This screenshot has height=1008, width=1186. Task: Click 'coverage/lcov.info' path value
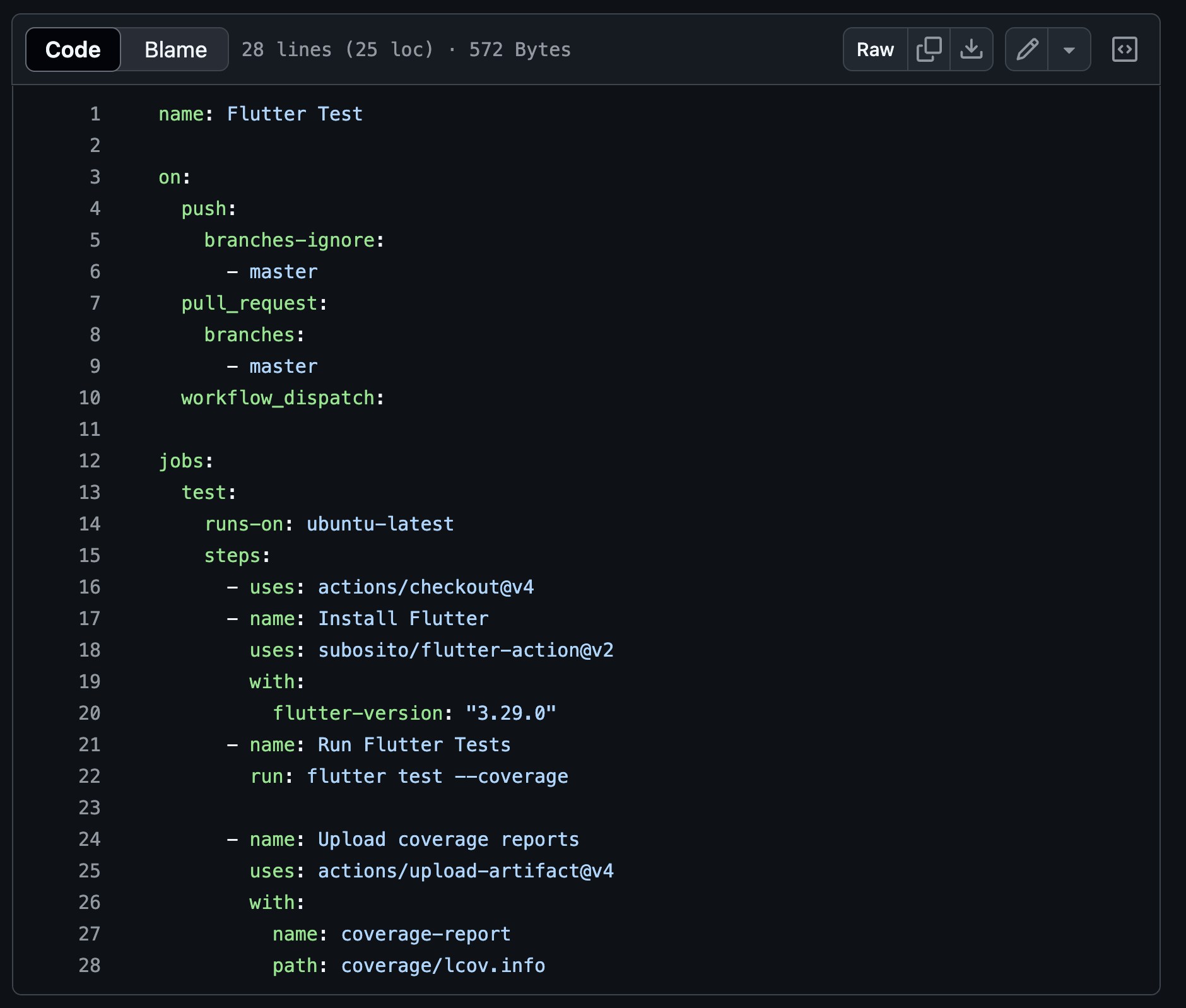pos(443,965)
